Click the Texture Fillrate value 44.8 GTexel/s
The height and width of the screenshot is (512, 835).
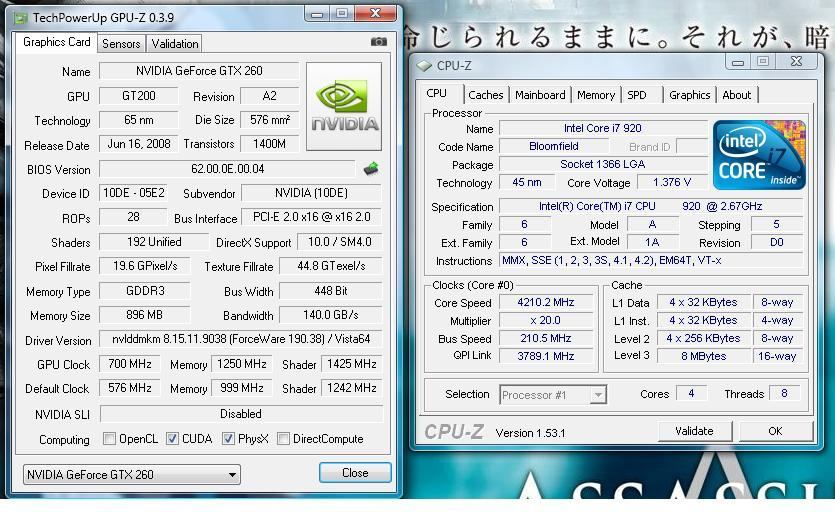point(331,266)
